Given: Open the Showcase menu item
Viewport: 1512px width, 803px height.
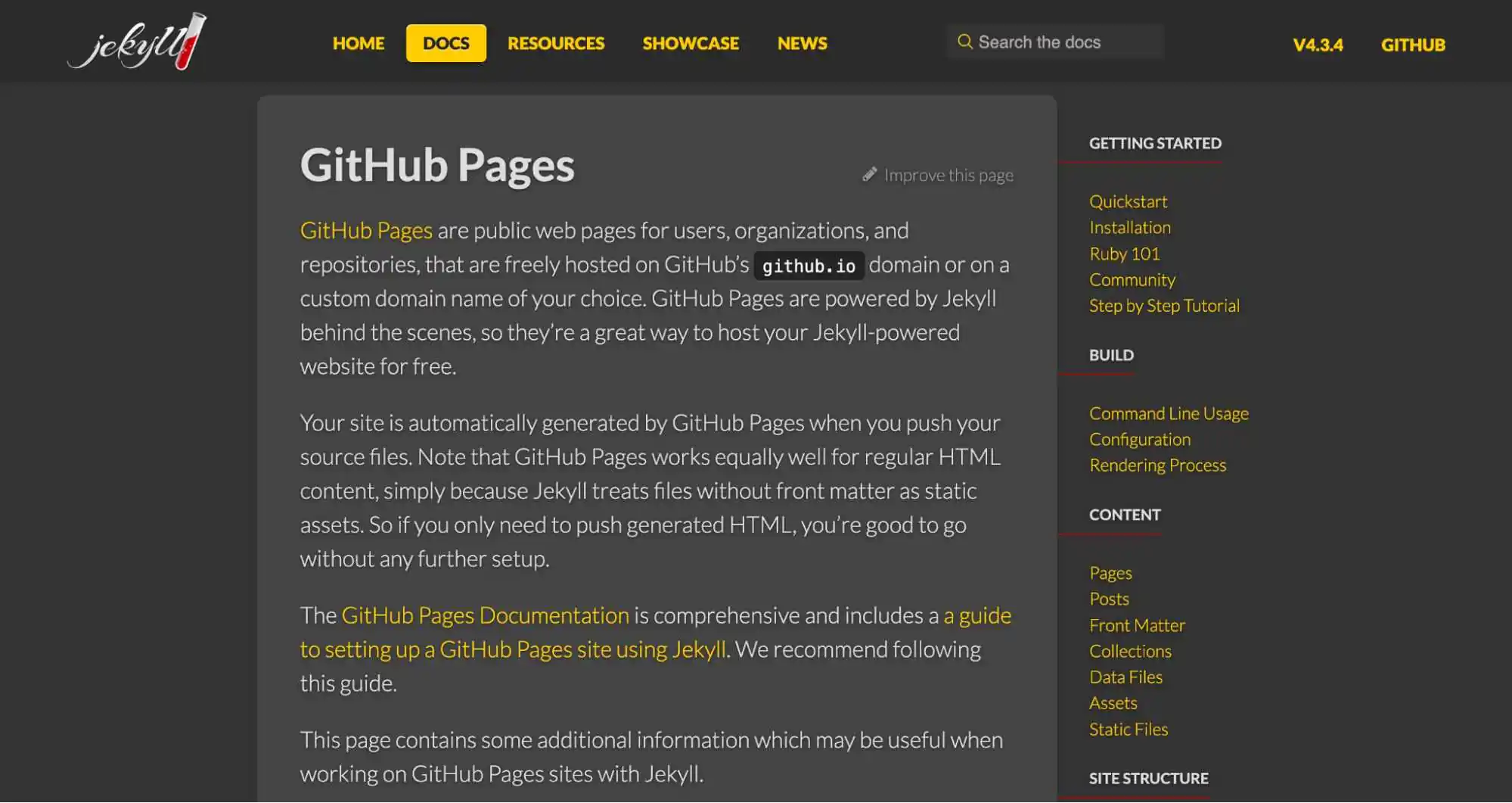Looking at the screenshot, I should click(x=691, y=43).
